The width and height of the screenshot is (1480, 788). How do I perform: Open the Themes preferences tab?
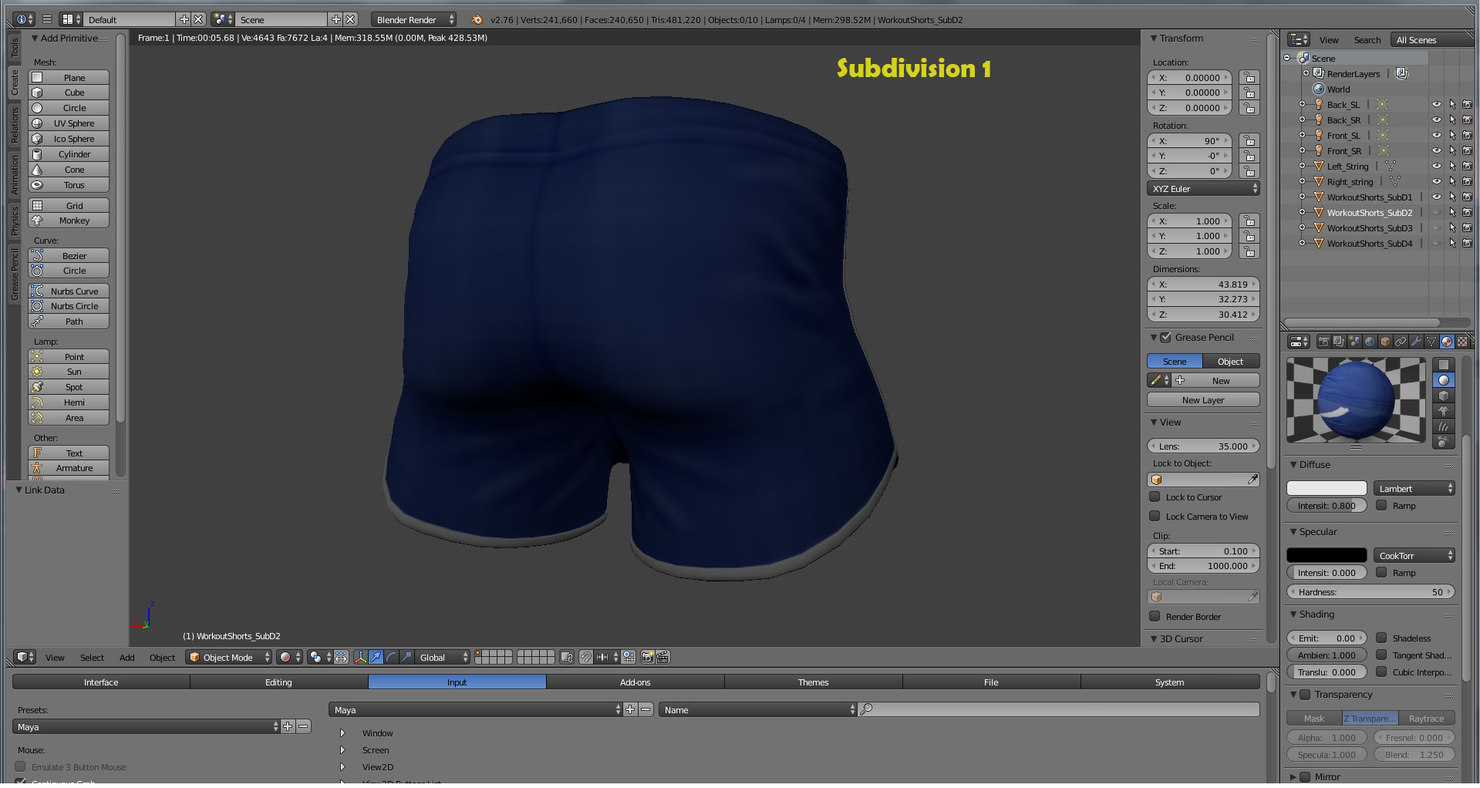(x=813, y=682)
